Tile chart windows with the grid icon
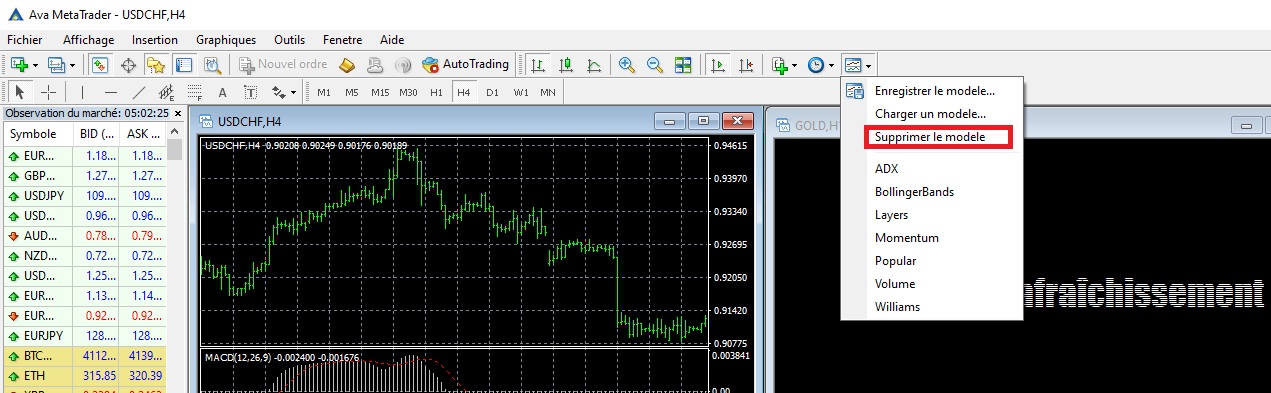Screen dimensions: 1271x393 683,65
